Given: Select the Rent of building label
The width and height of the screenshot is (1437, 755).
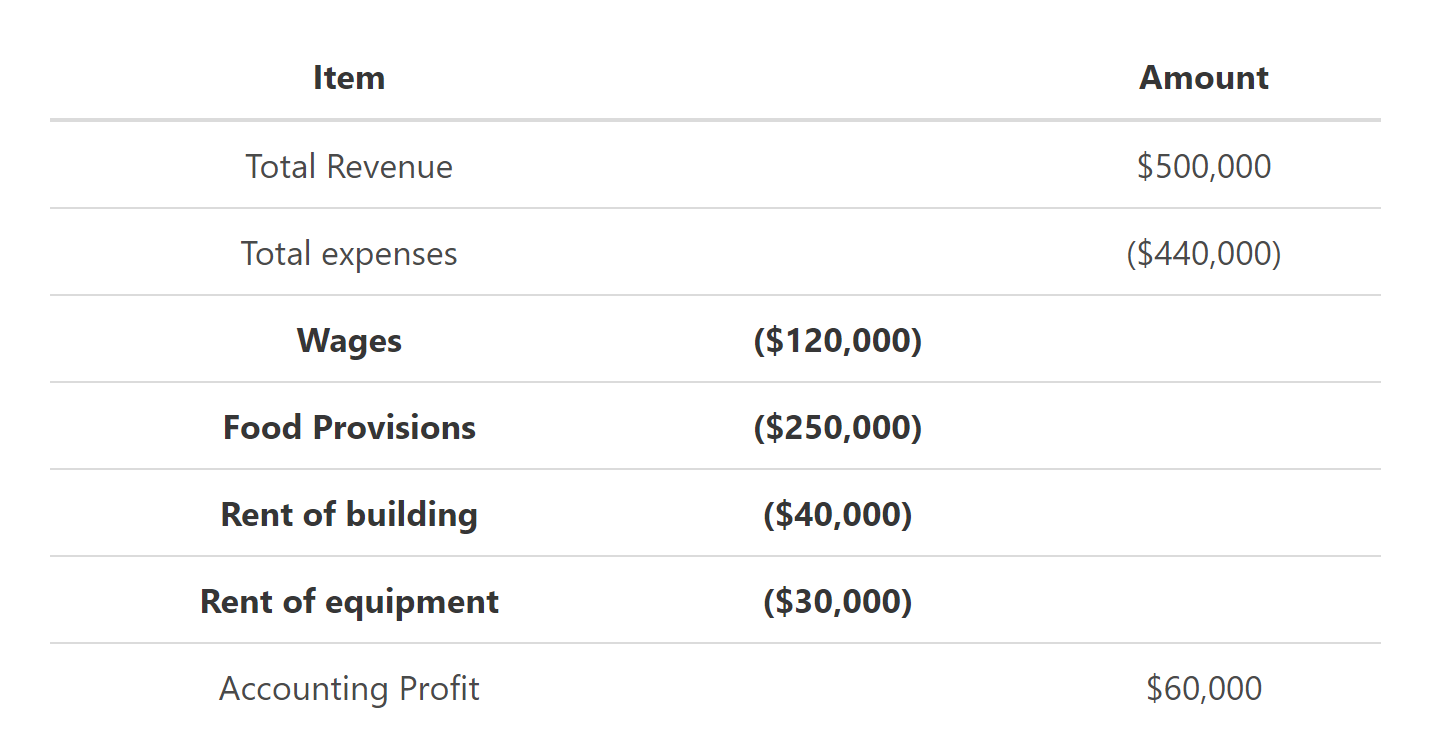Looking at the screenshot, I should (x=349, y=515).
